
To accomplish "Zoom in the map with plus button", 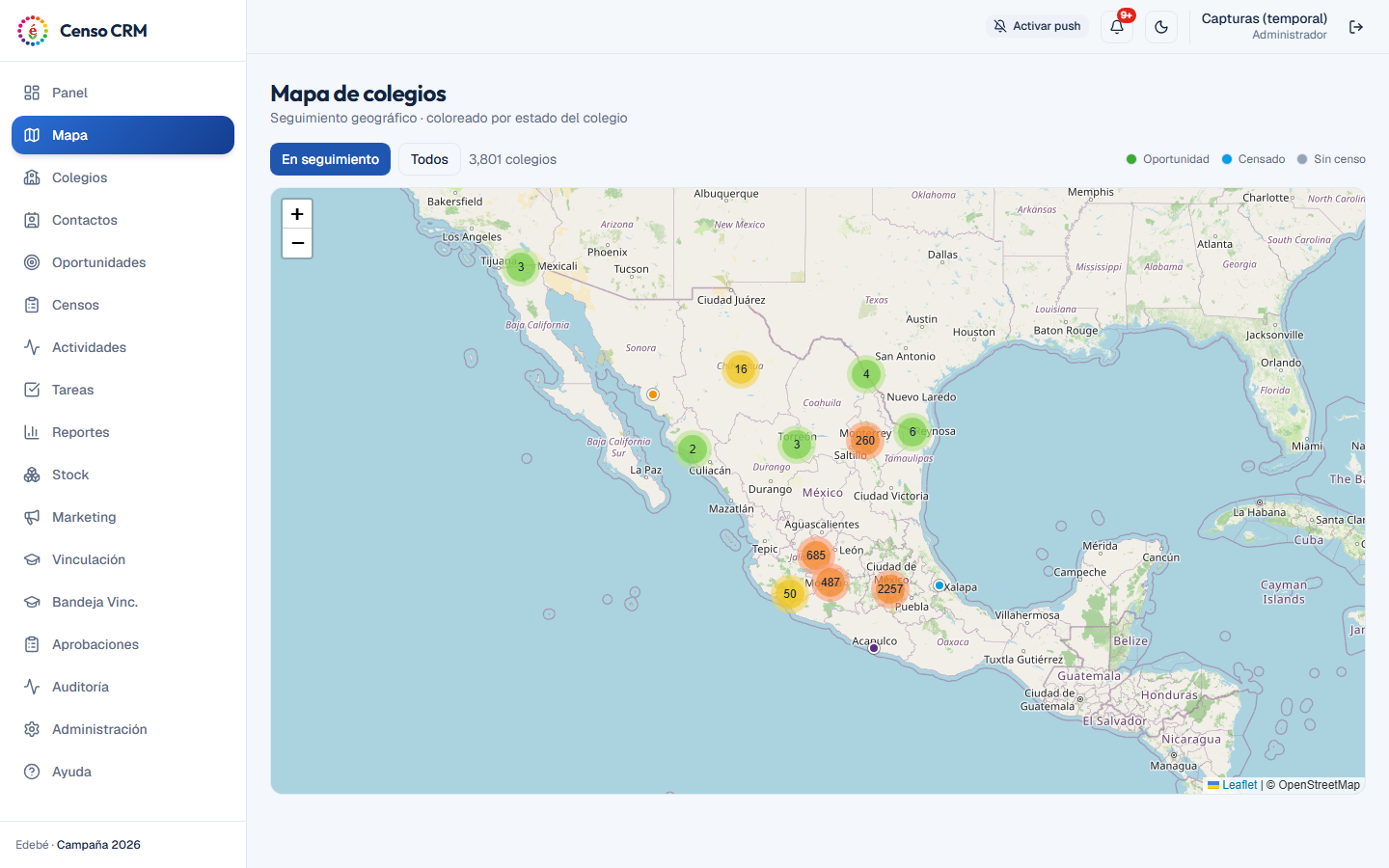I will [297, 214].
